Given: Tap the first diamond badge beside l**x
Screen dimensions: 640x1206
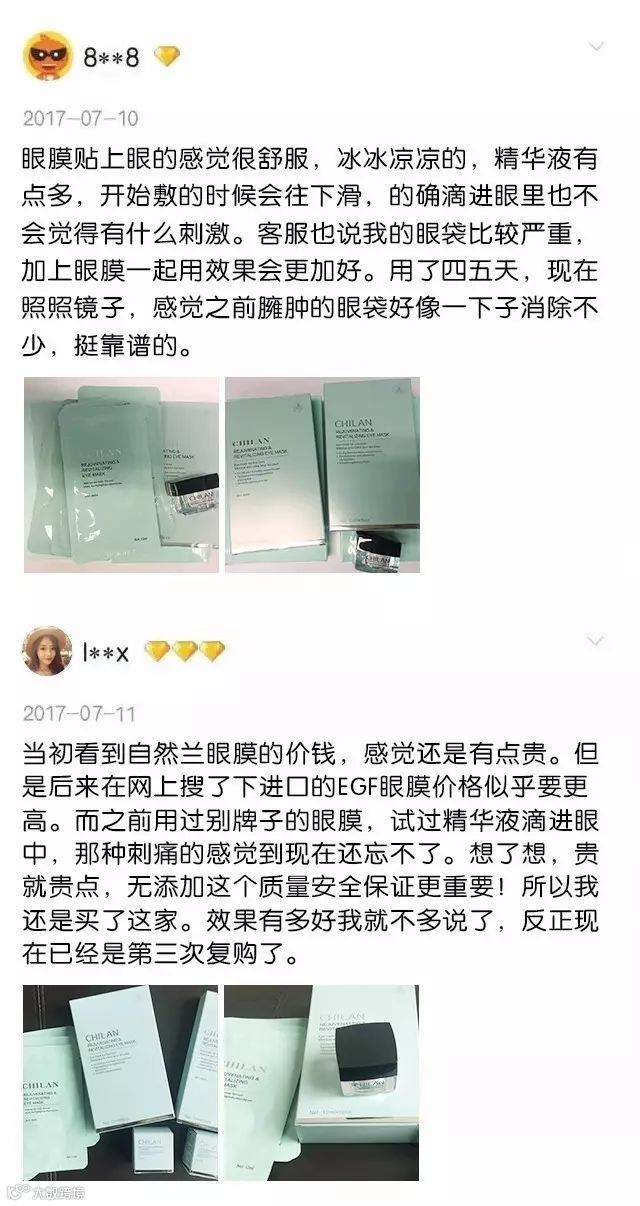Looking at the screenshot, I should [x=158, y=652].
